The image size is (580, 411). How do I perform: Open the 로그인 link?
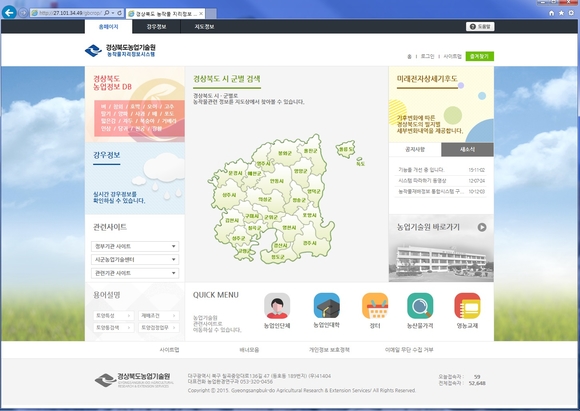point(427,56)
